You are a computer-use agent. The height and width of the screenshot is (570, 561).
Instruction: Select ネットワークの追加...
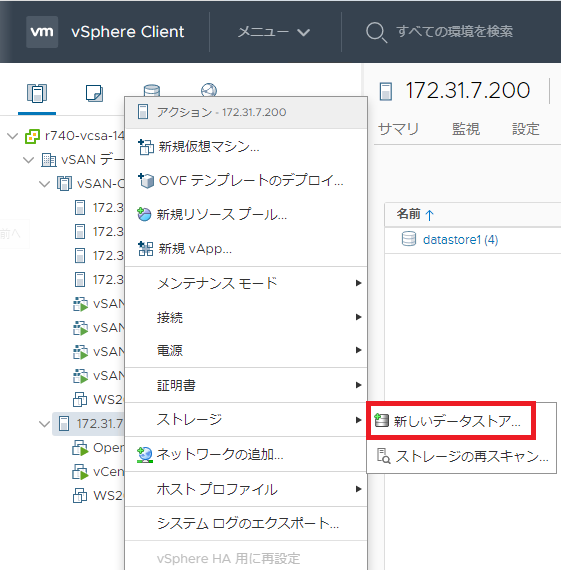246,455
